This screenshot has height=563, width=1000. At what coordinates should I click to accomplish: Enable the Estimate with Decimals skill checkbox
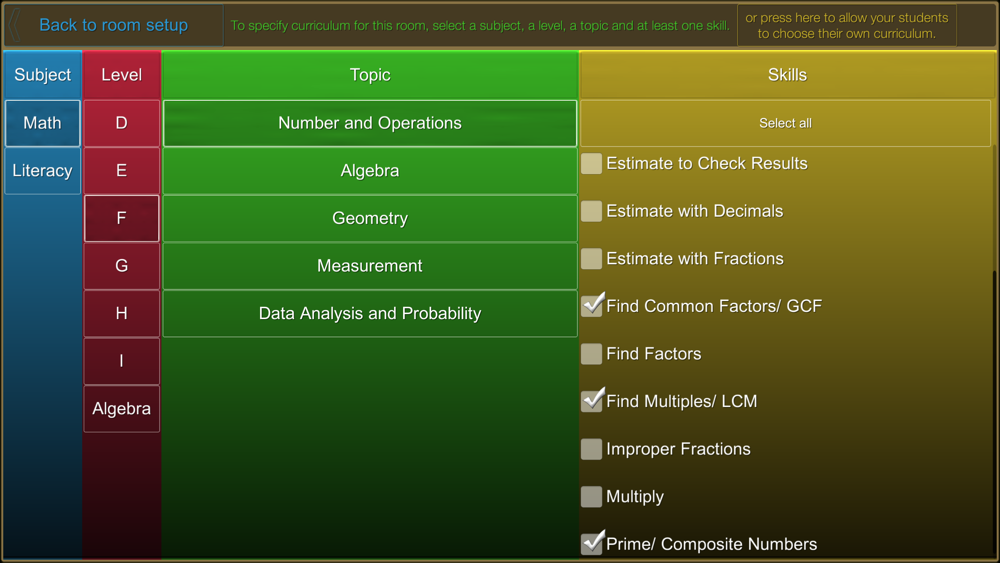592,211
